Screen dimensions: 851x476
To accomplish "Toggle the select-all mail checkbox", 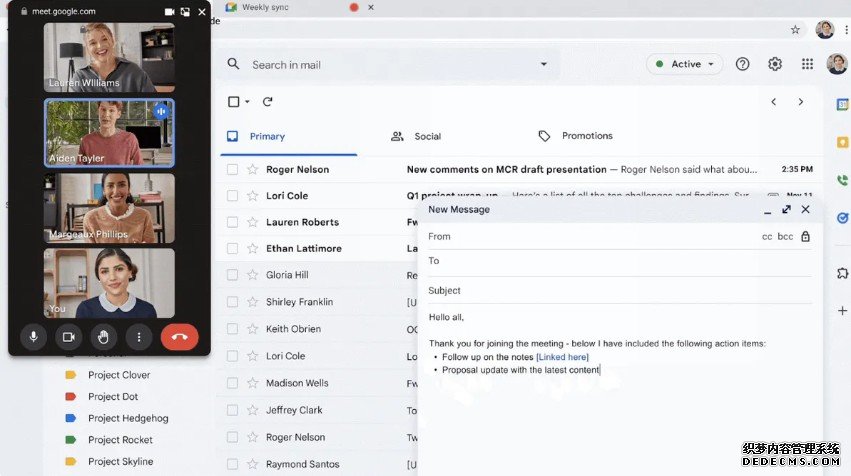I will [x=234, y=101].
